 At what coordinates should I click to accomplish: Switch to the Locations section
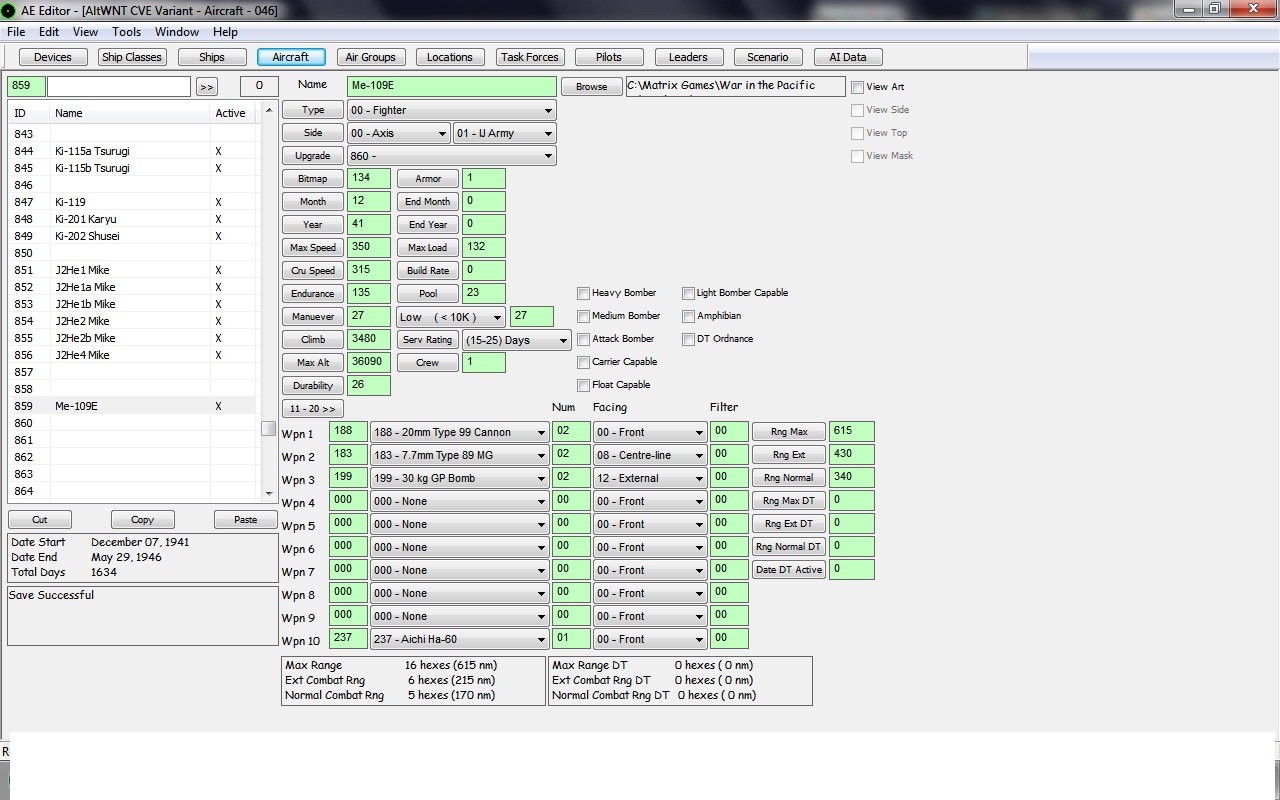pyautogui.click(x=450, y=57)
